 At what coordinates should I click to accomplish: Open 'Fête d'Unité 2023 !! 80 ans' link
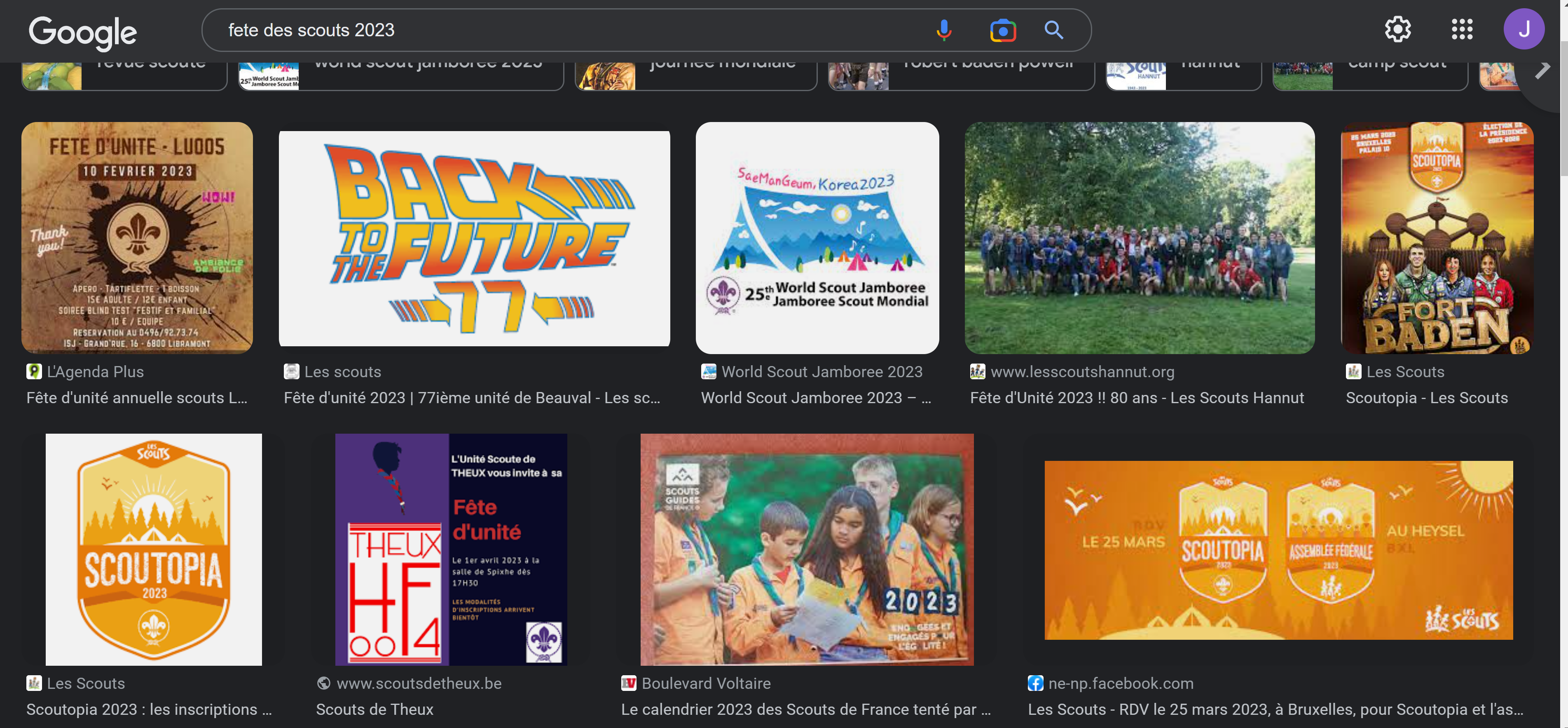tap(1136, 398)
